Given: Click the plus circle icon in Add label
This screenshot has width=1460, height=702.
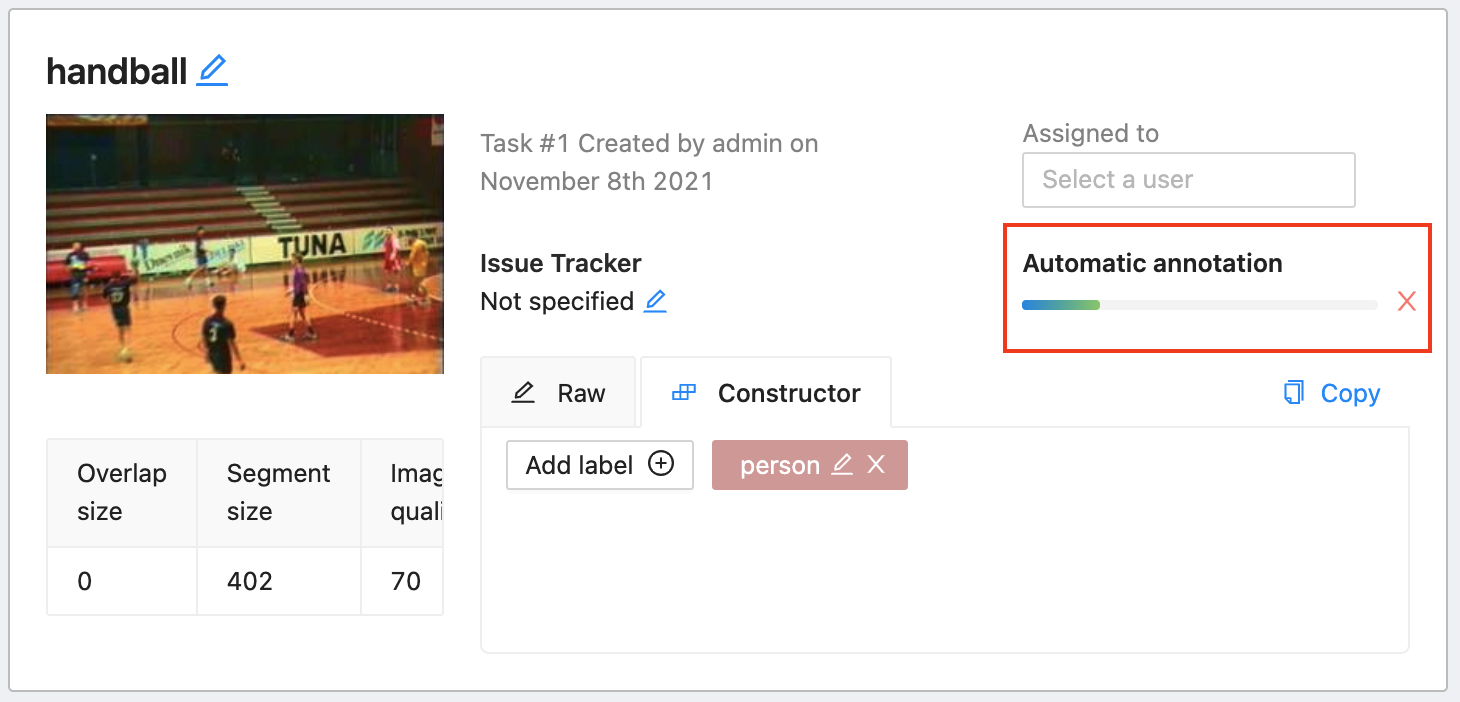Looking at the screenshot, I should [x=661, y=464].
